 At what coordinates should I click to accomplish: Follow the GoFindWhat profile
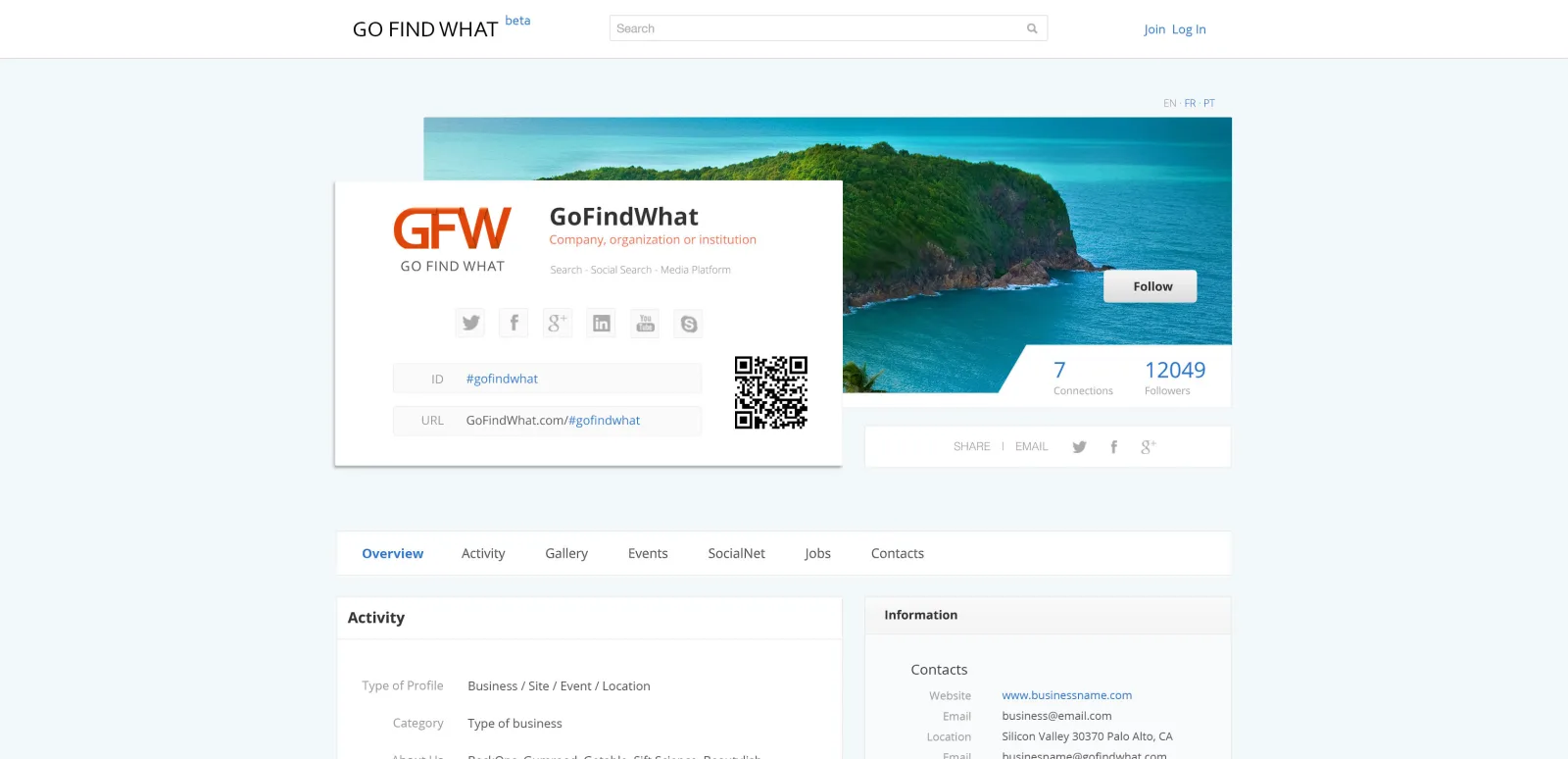(x=1151, y=286)
